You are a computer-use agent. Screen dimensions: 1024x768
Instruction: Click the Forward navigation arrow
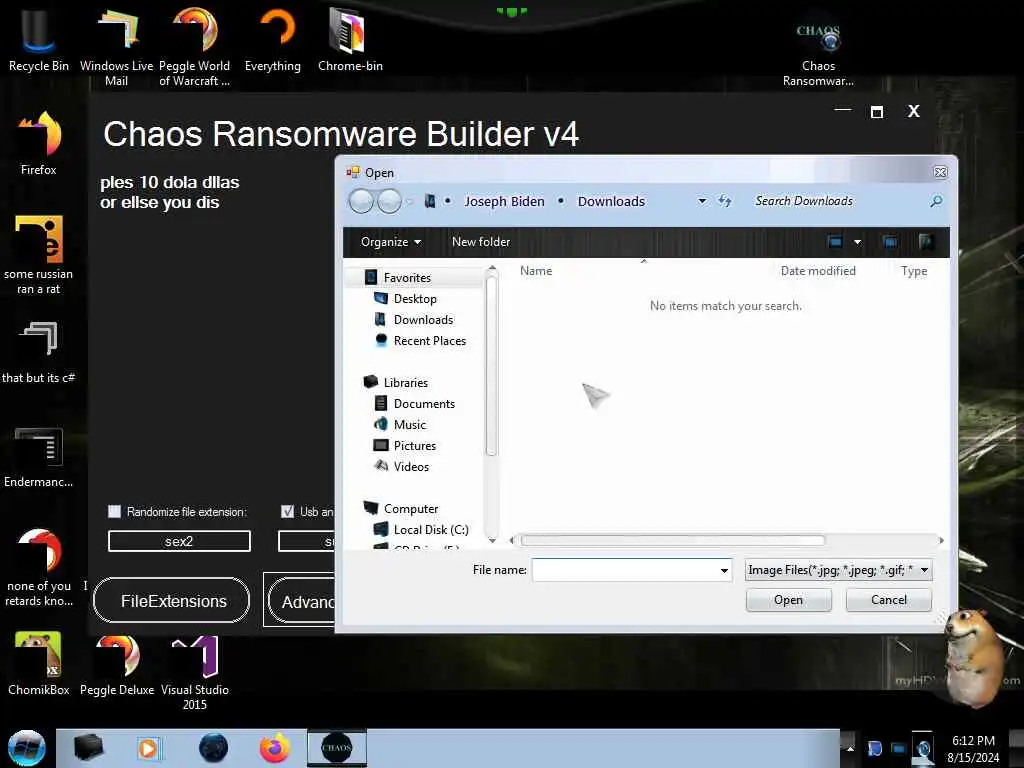pyautogui.click(x=389, y=201)
